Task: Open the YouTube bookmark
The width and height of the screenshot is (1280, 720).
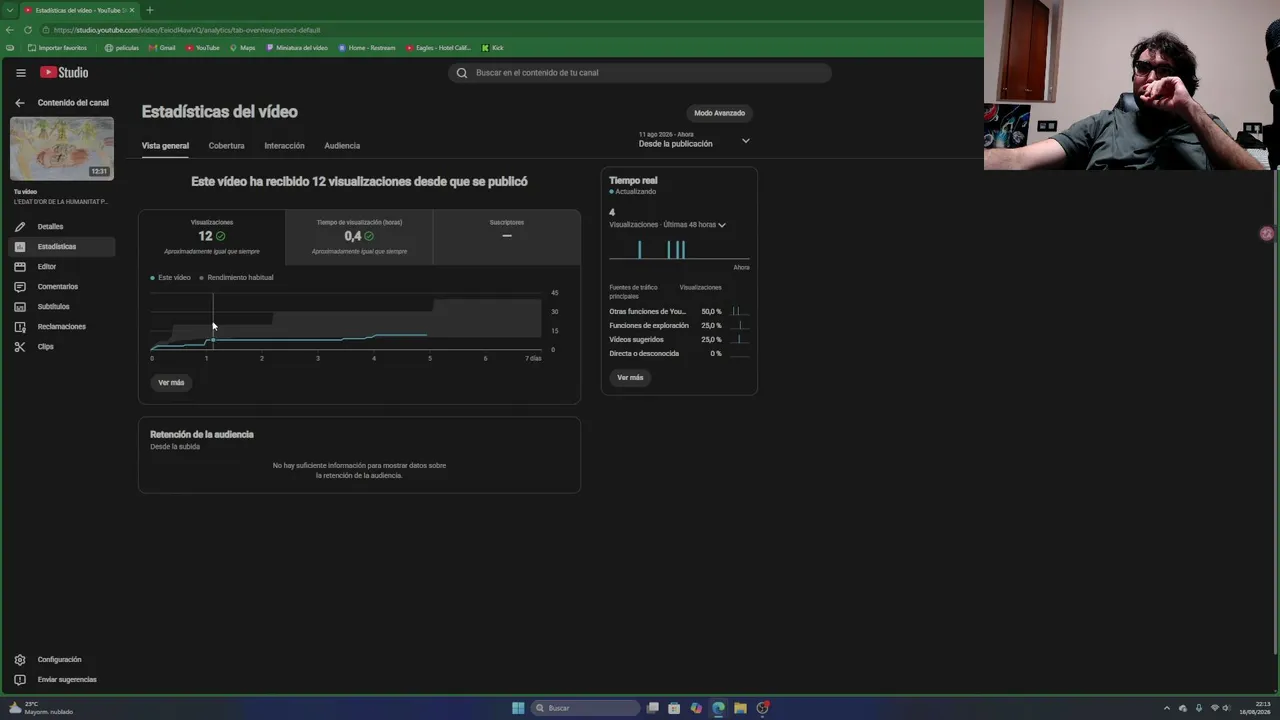Action: 203,48
